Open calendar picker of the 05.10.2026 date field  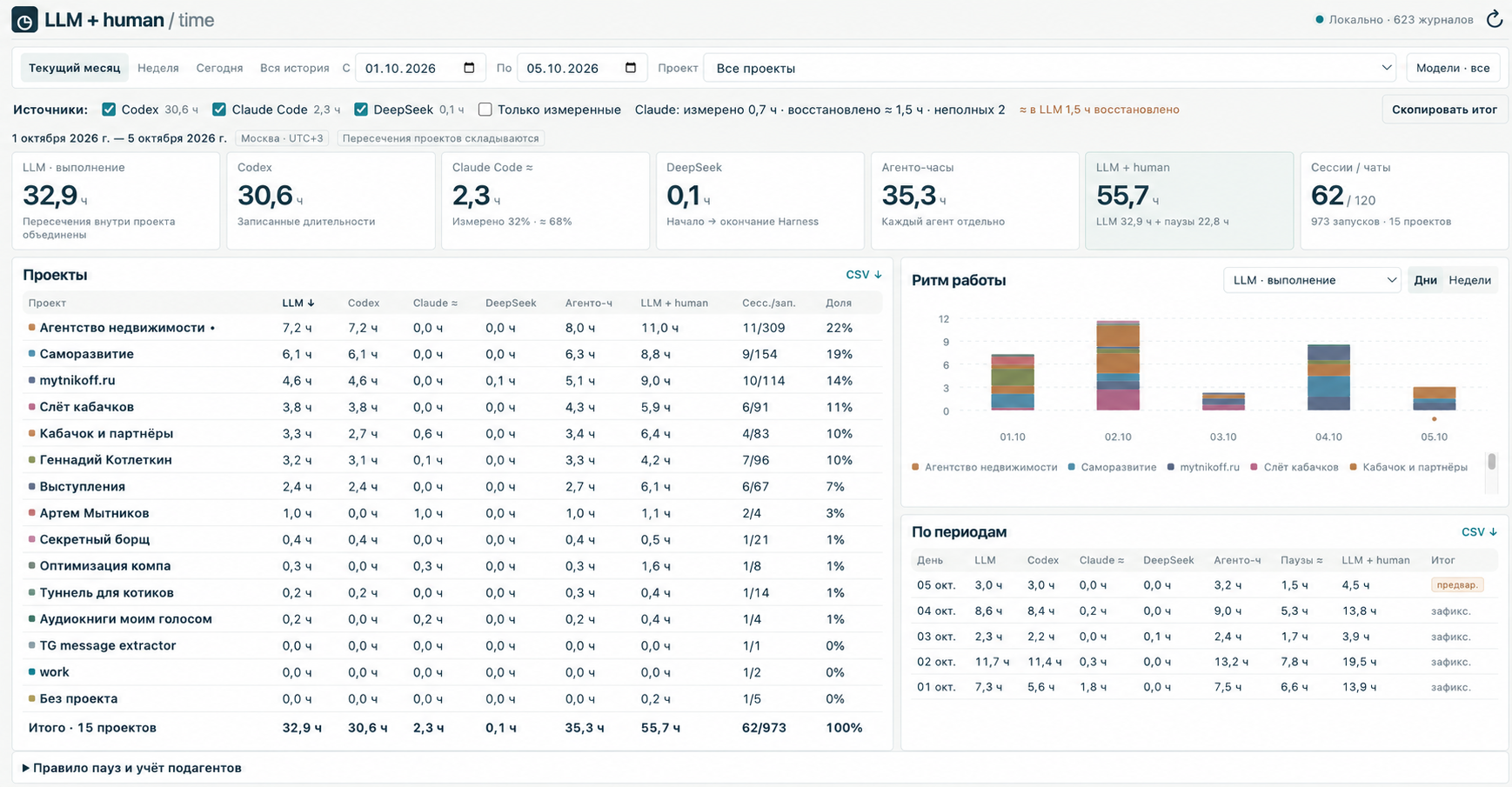631,68
